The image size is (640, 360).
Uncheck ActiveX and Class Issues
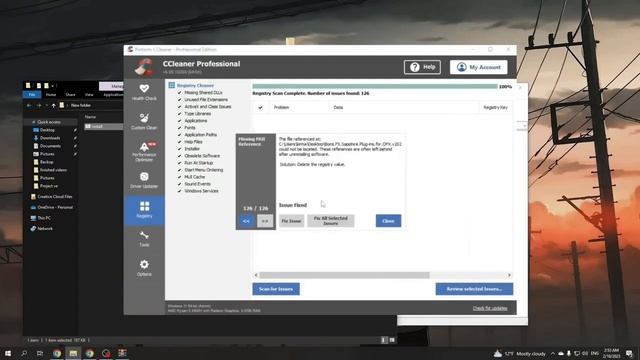(180, 107)
